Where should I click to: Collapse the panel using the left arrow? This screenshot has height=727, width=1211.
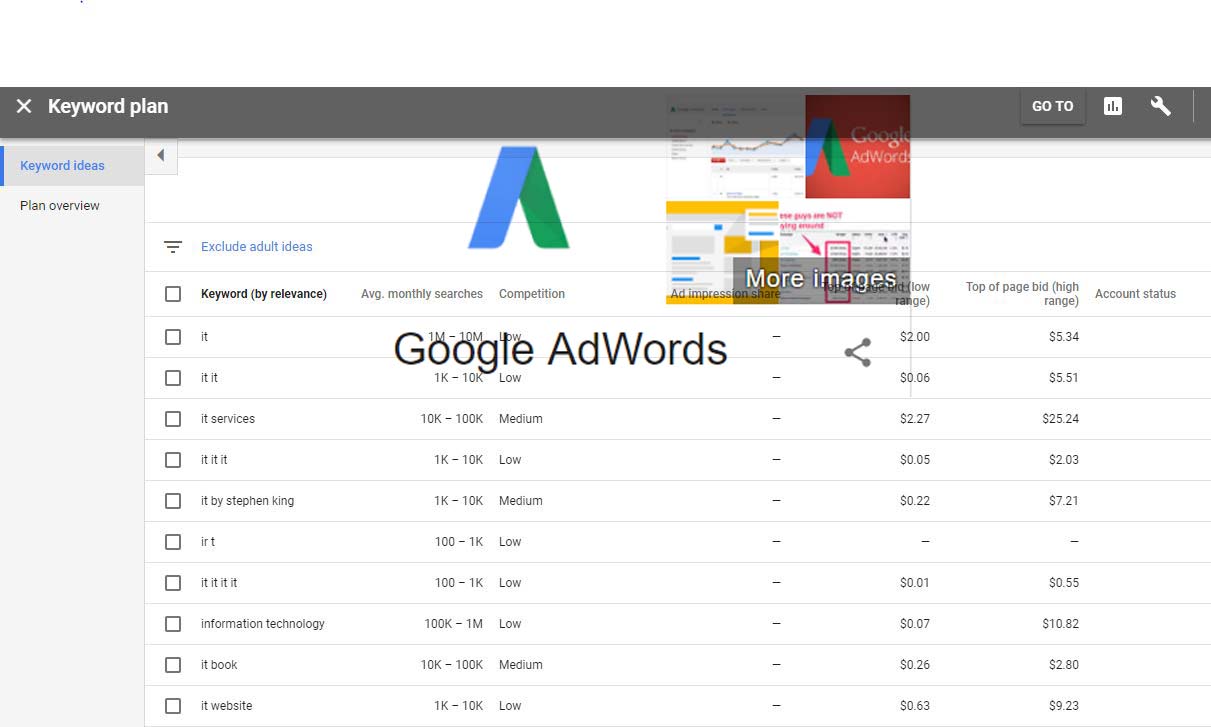tap(161, 156)
